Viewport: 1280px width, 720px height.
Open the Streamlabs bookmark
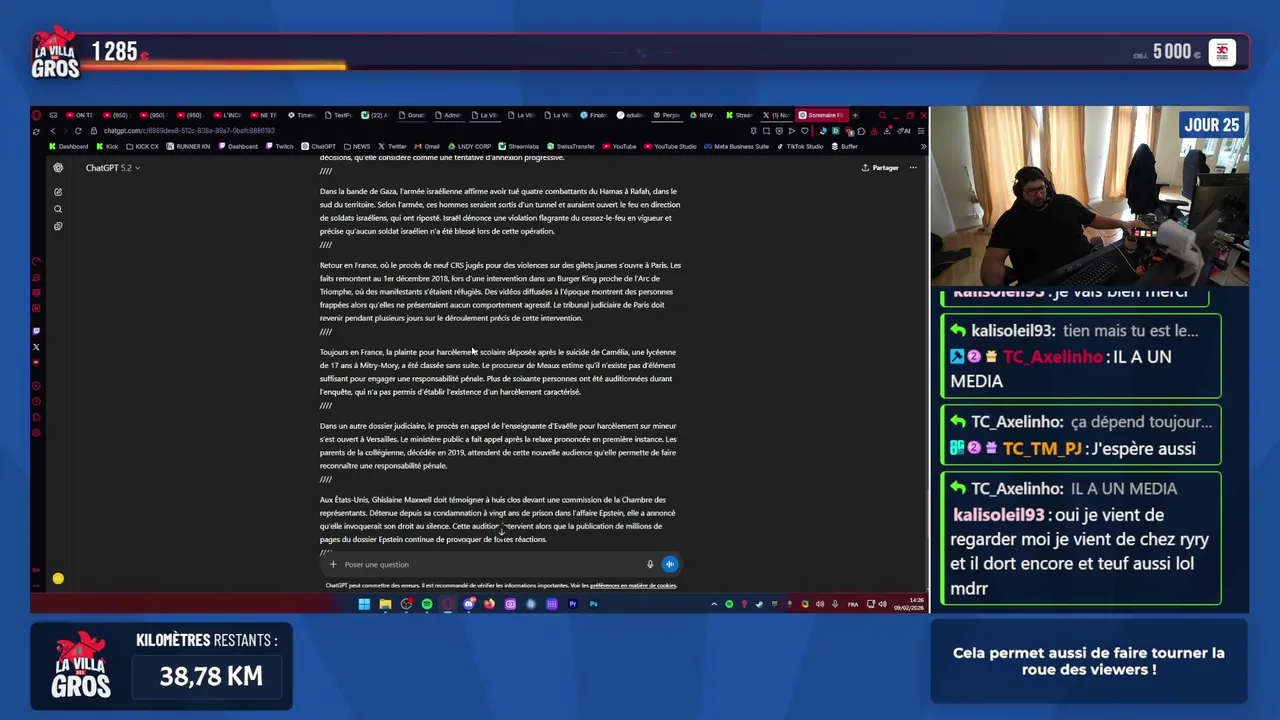point(519,146)
